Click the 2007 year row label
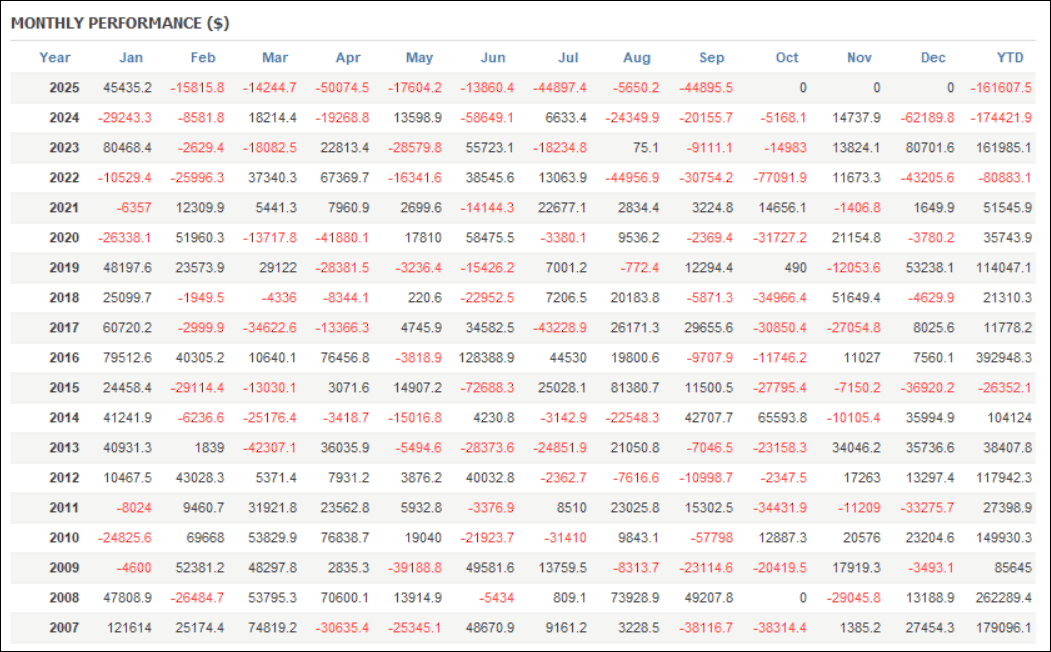Viewport: 1051px width, 652px height. [64, 628]
